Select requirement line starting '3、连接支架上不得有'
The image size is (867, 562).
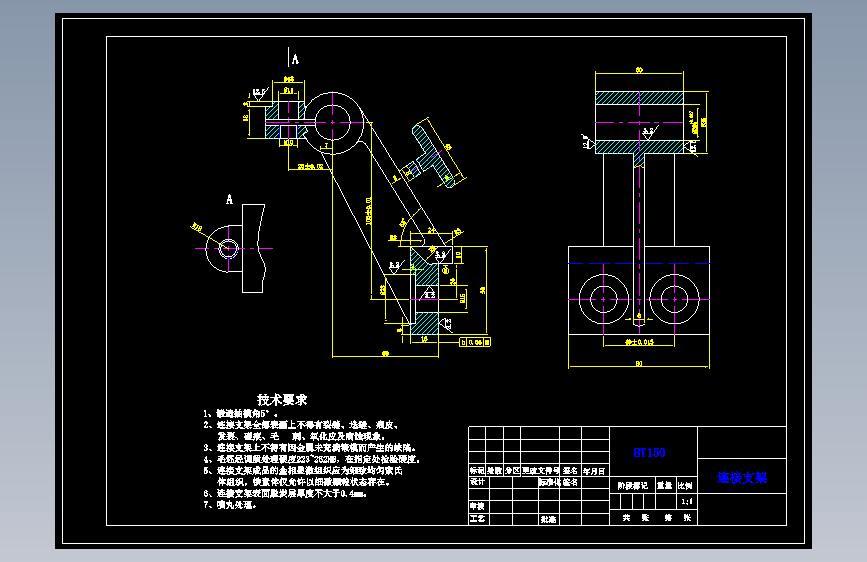309,447
